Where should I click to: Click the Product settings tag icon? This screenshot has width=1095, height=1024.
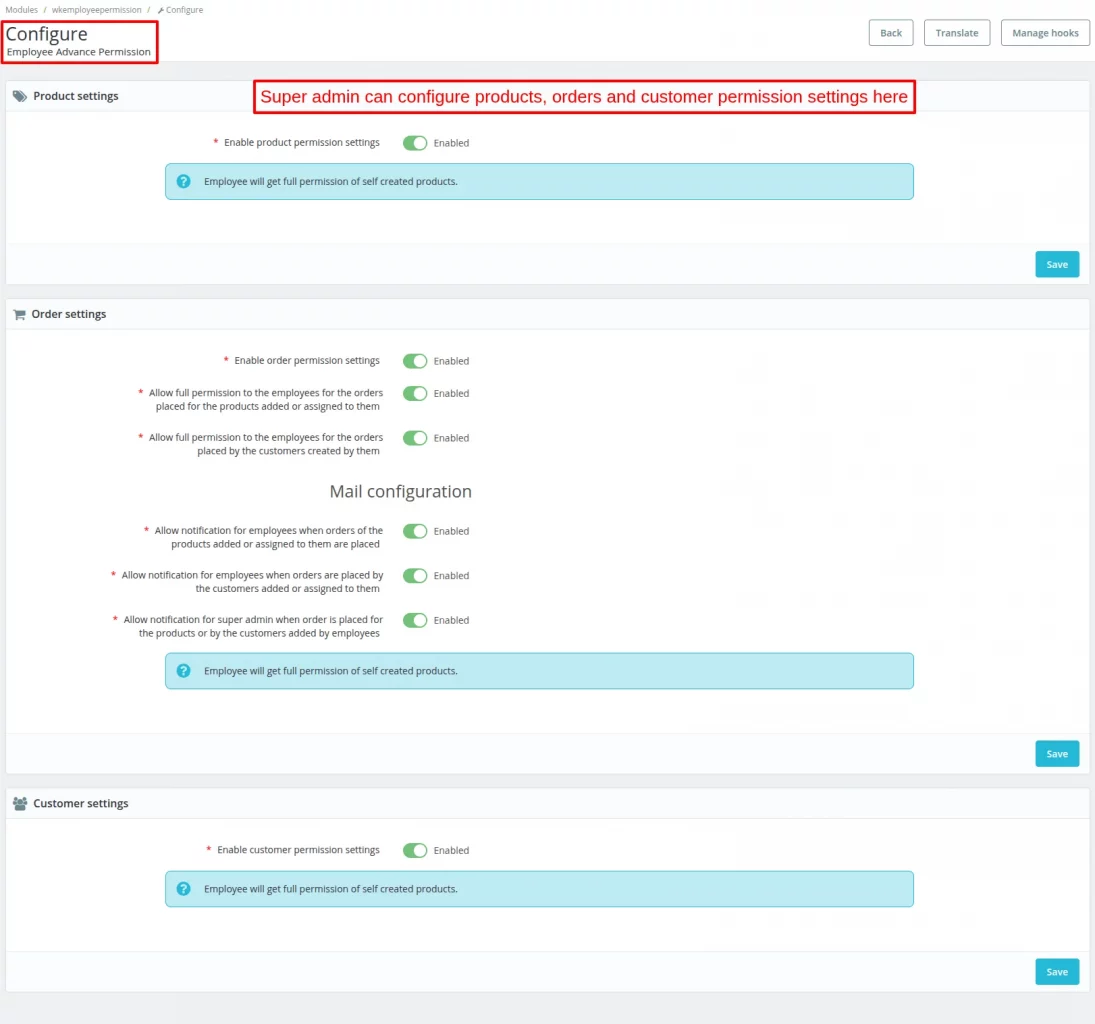pyautogui.click(x=20, y=96)
